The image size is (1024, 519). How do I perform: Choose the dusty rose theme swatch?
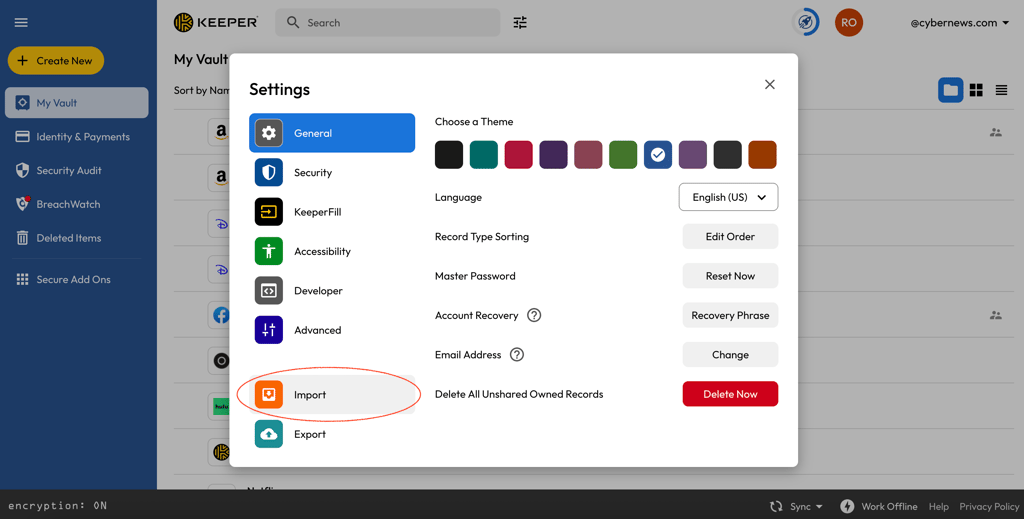point(588,155)
